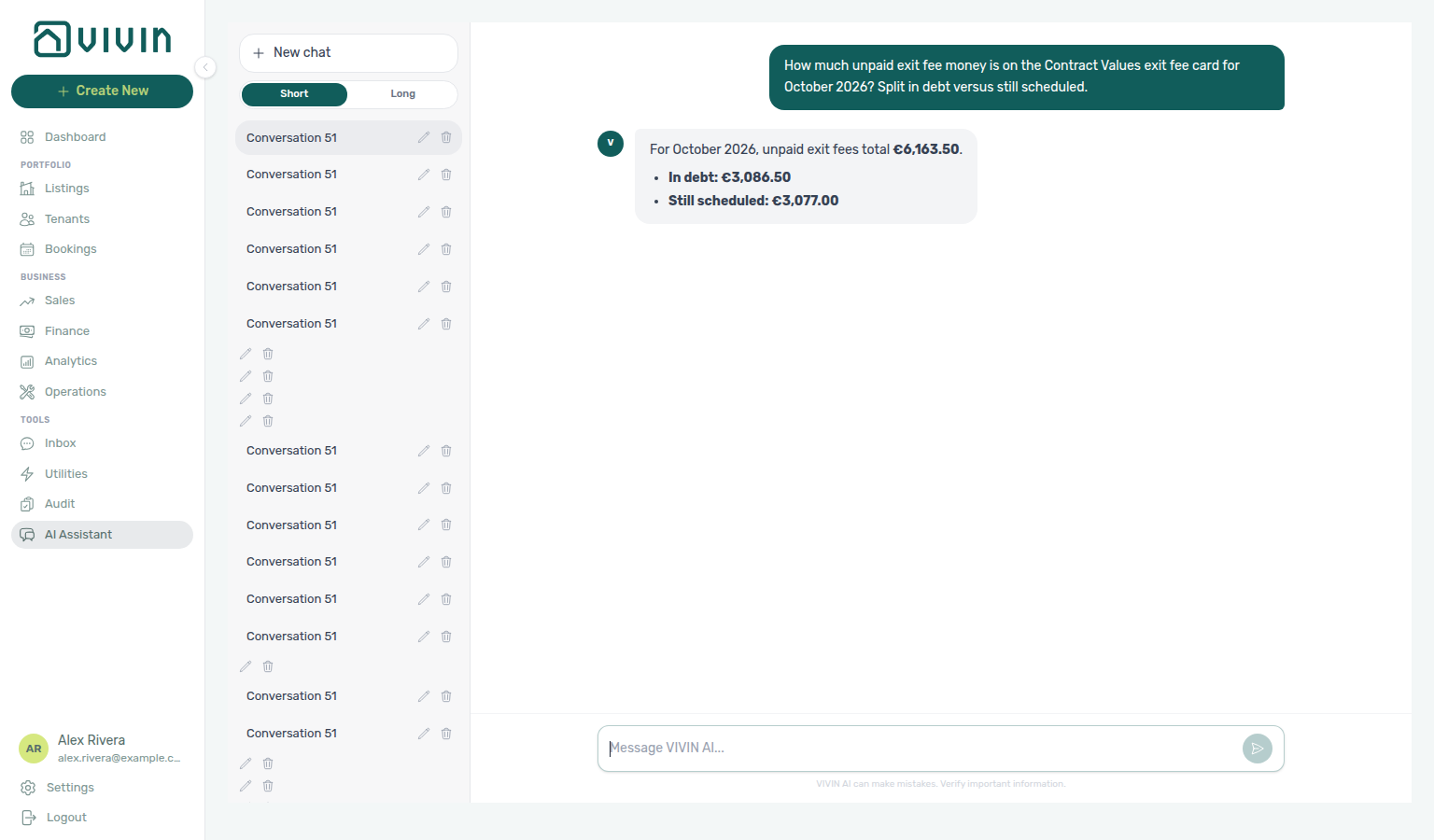The height and width of the screenshot is (840, 1434).
Task: Click the 'Still scheduled: €3,077.00' line
Action: pyautogui.click(x=753, y=201)
